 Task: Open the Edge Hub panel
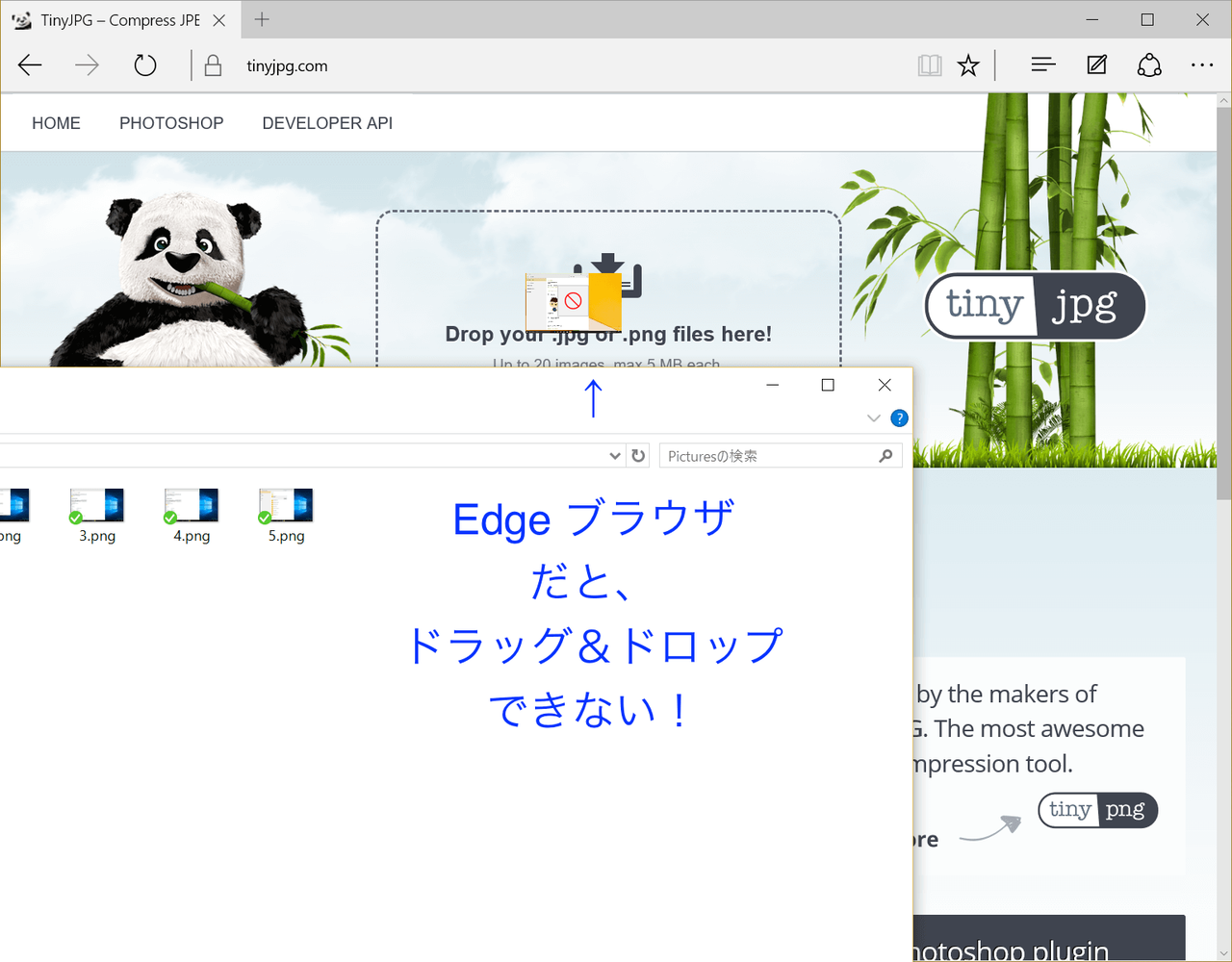pos(1043,65)
